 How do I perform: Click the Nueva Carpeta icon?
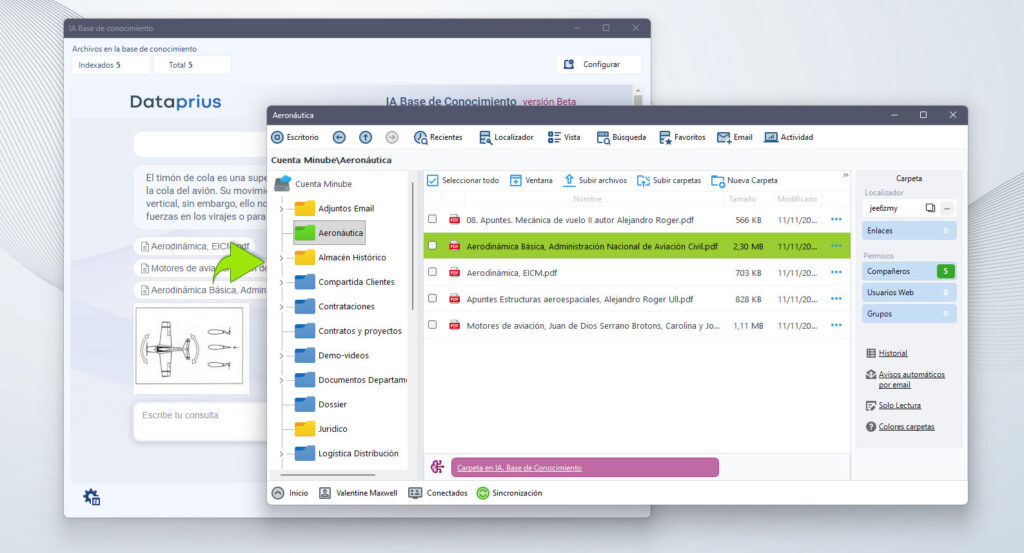(x=718, y=181)
